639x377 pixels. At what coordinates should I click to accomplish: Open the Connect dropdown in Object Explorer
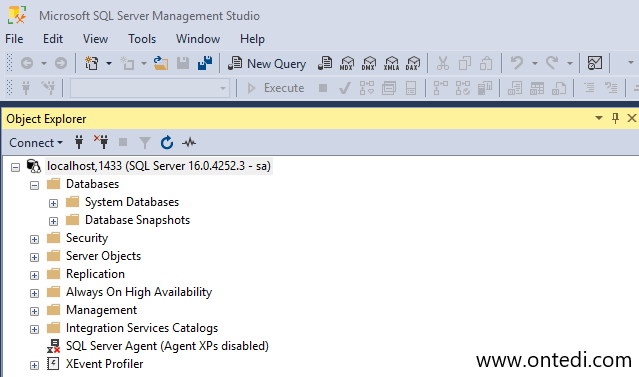pyautogui.click(x=36, y=143)
